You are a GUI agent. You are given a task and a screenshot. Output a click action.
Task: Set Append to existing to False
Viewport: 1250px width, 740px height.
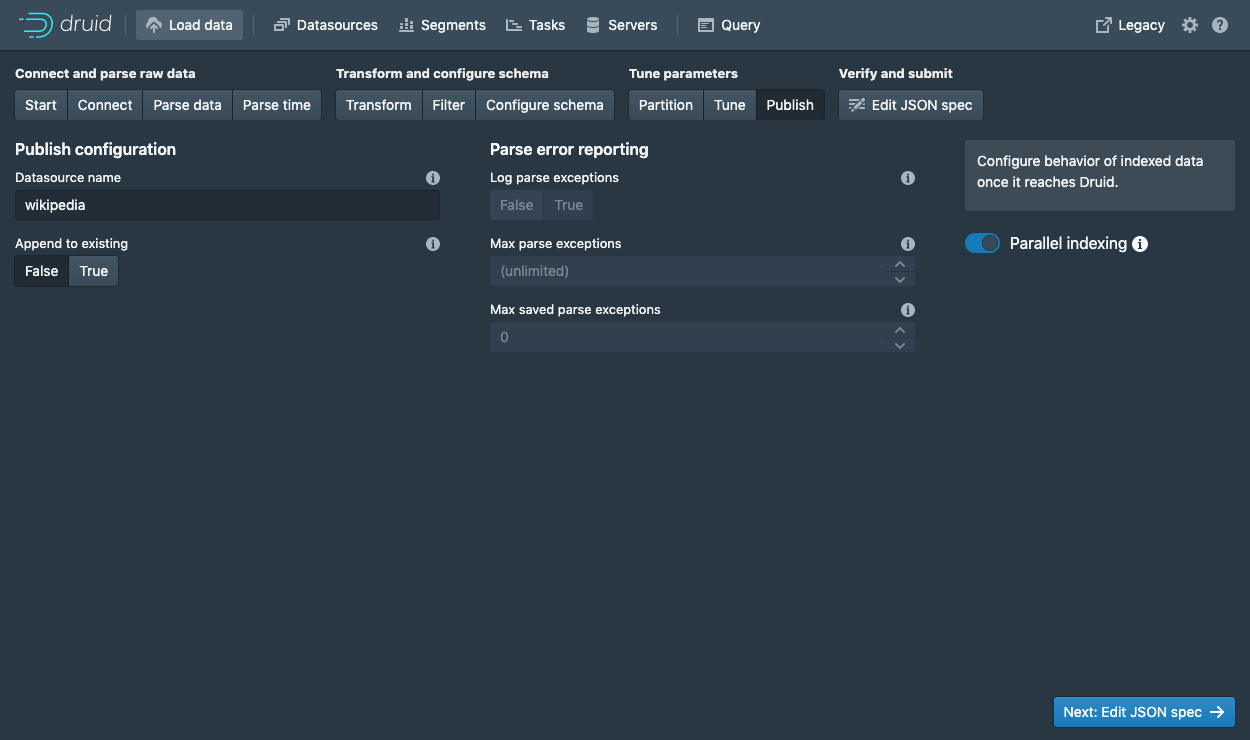tap(42, 271)
